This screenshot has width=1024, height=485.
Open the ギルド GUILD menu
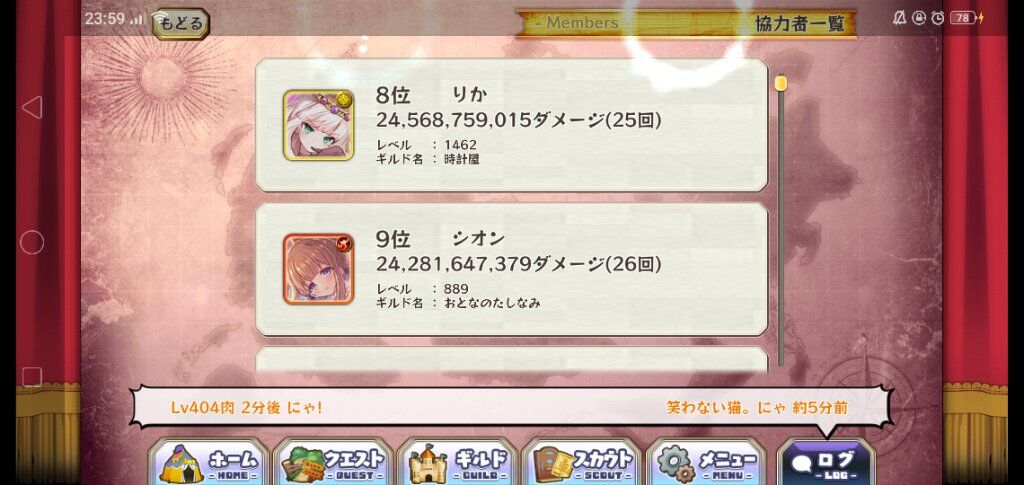(458, 462)
